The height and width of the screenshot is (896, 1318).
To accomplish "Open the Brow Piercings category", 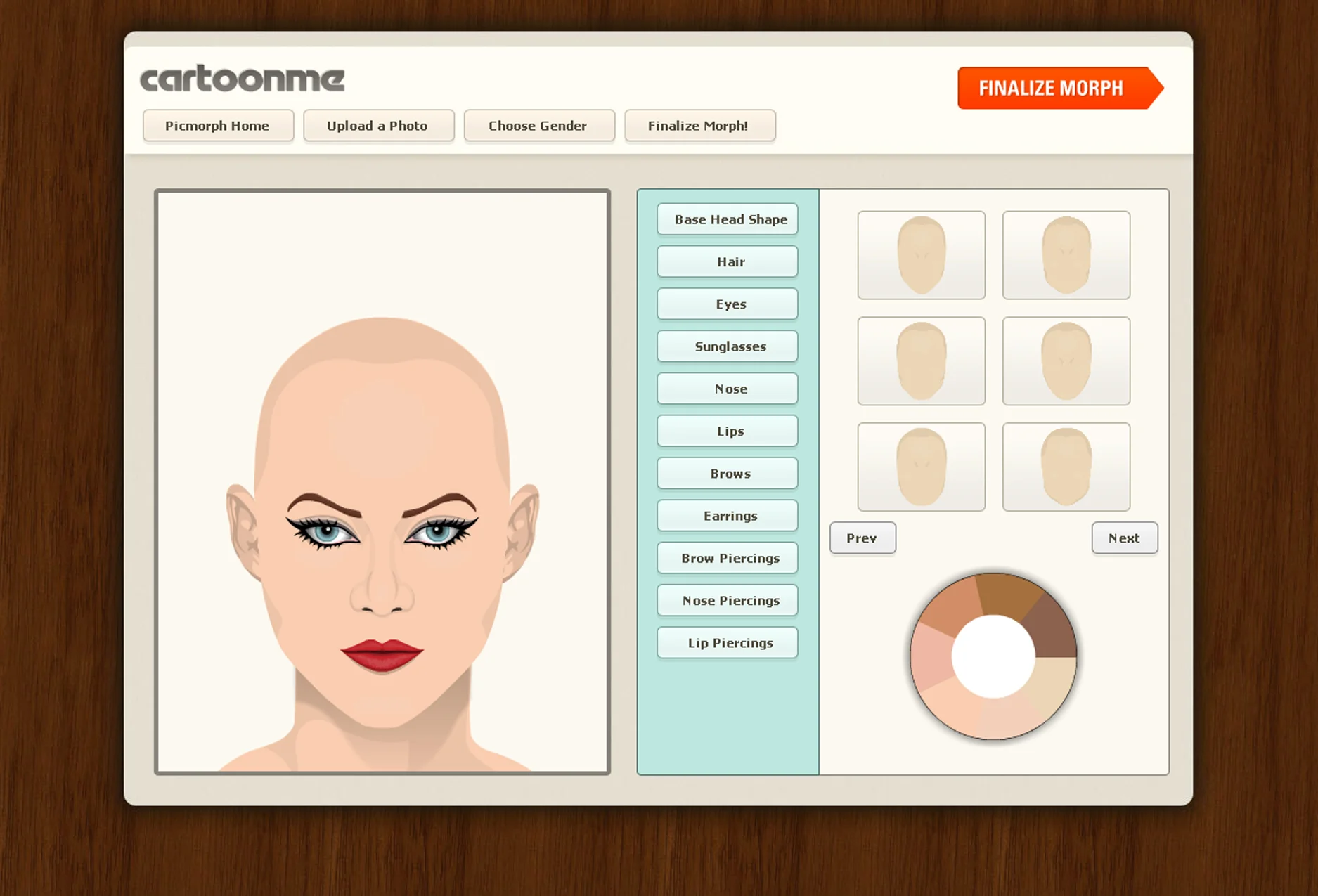I will click(728, 558).
